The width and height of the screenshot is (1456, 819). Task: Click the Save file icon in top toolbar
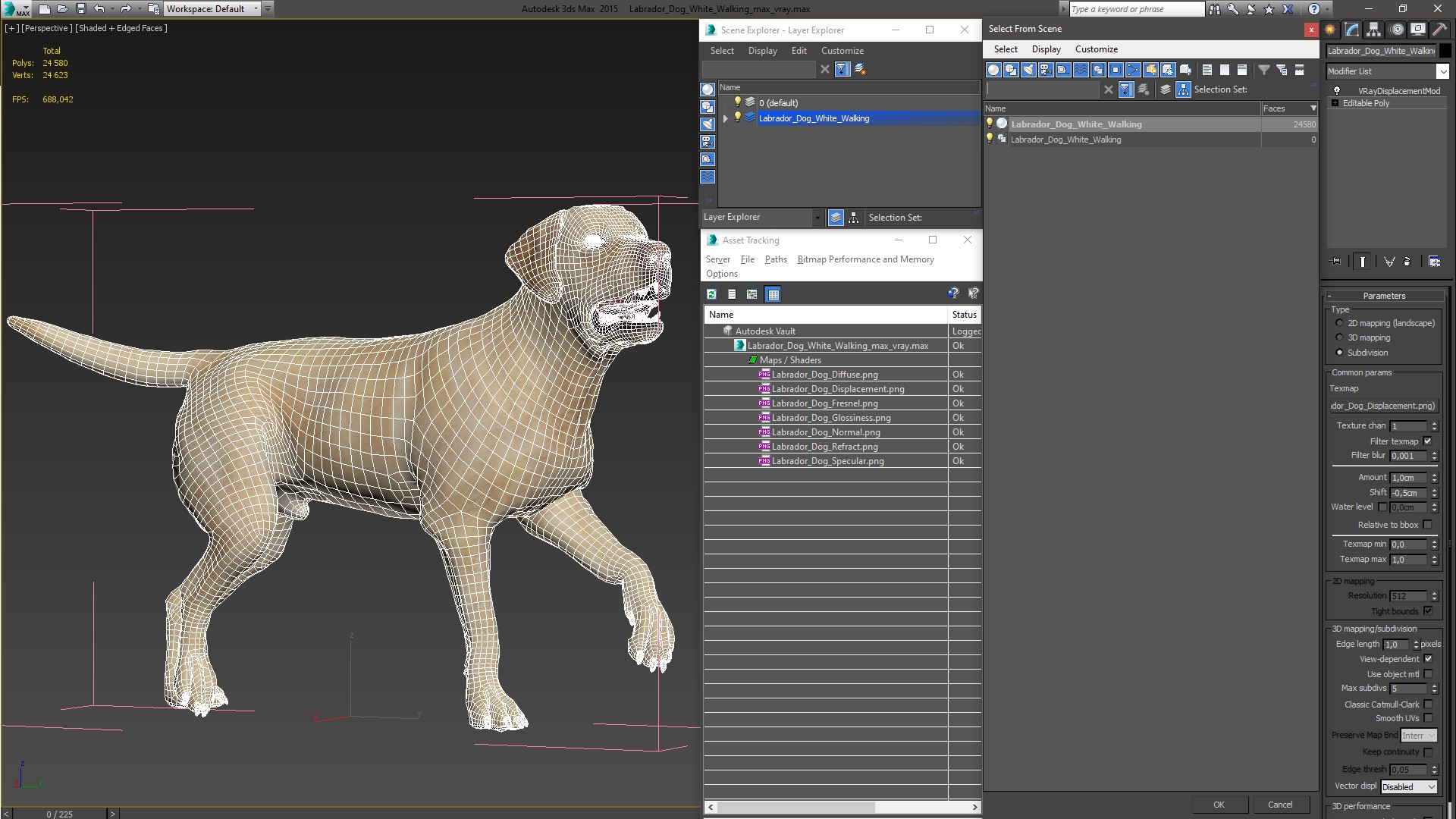pos(80,9)
